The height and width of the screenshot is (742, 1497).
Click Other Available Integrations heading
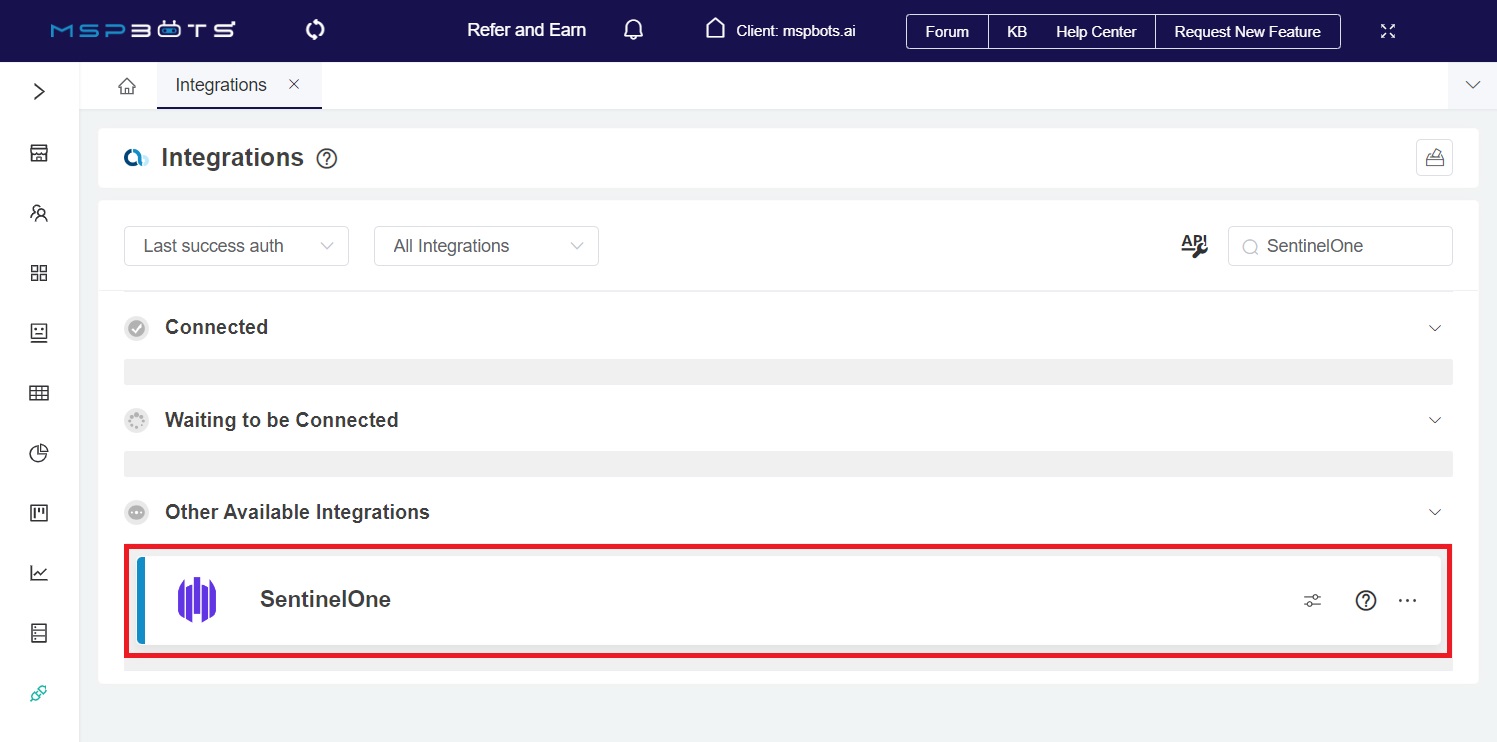297,512
